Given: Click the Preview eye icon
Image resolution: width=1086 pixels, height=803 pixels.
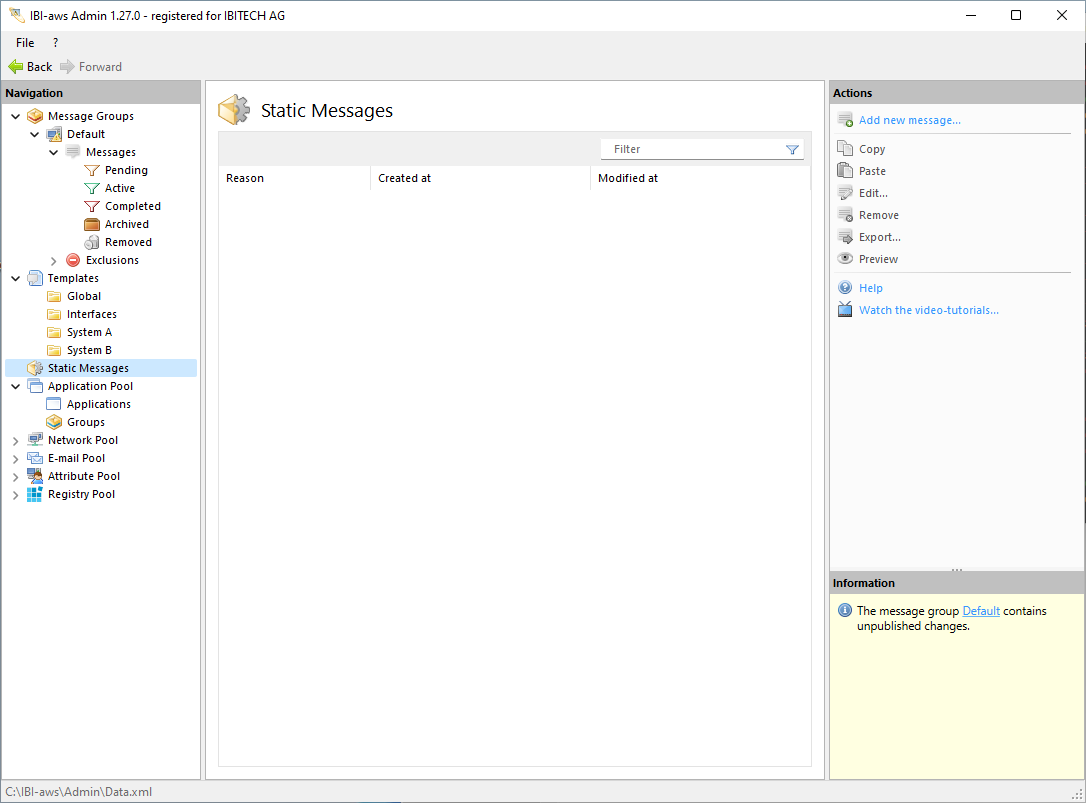Looking at the screenshot, I should [x=845, y=259].
